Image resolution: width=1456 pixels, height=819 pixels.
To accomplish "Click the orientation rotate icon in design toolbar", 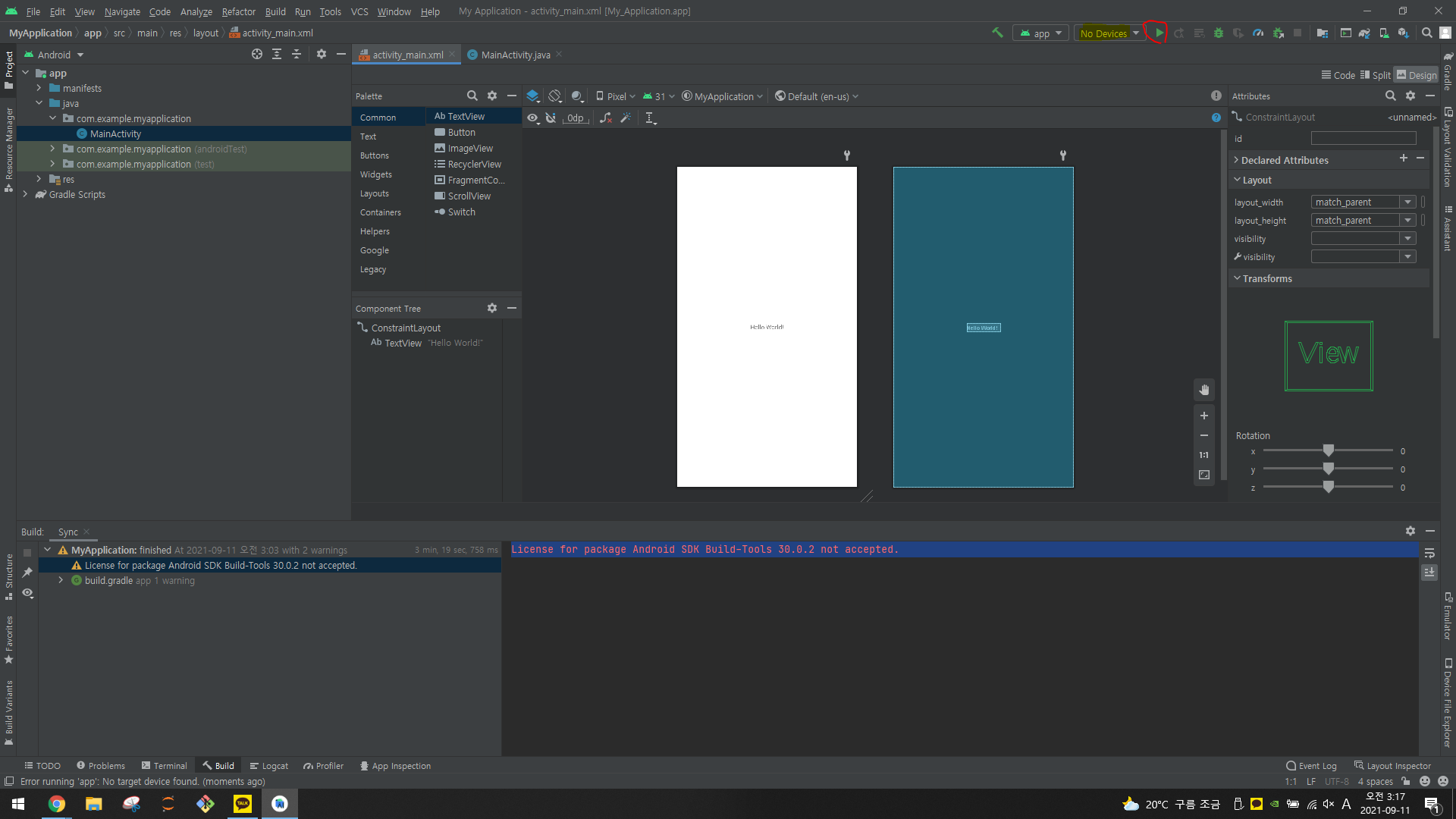I will click(x=555, y=96).
